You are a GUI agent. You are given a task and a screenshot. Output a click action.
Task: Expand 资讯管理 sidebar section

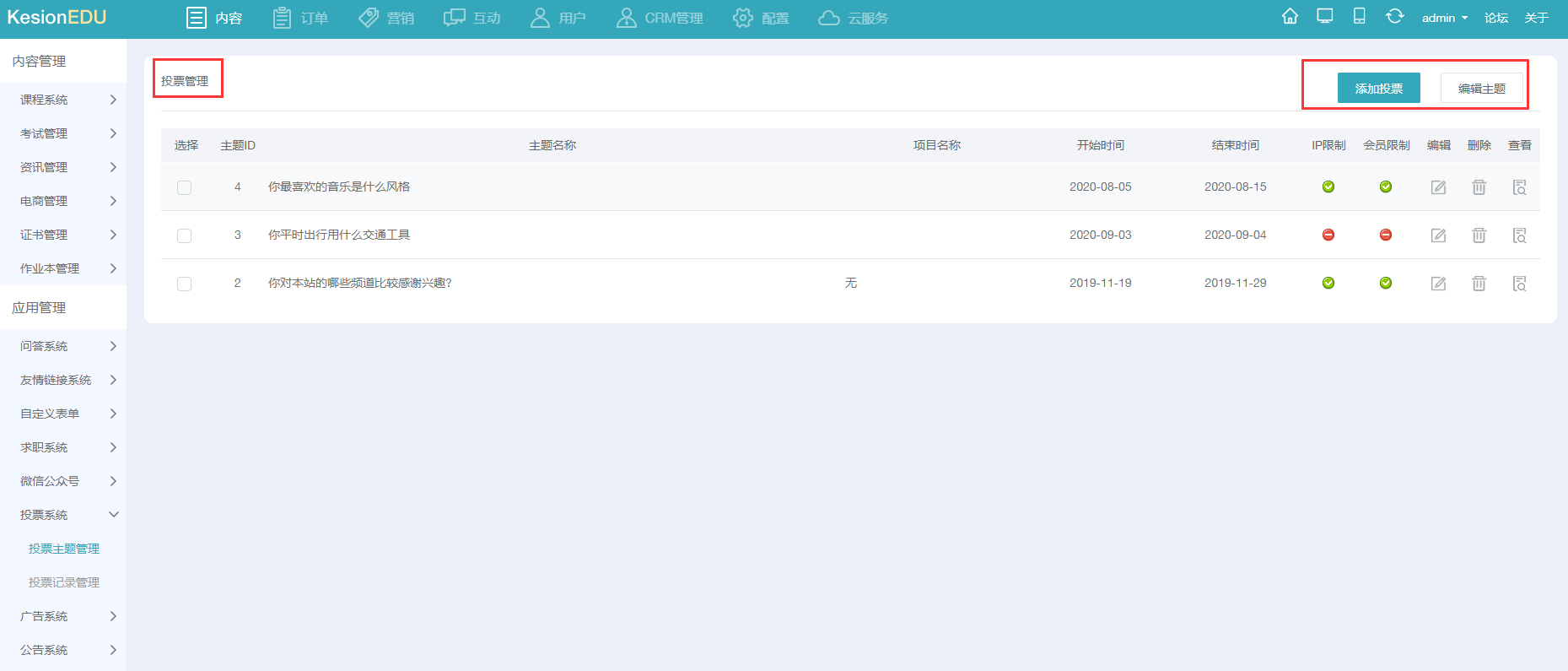pyautogui.click(x=63, y=167)
